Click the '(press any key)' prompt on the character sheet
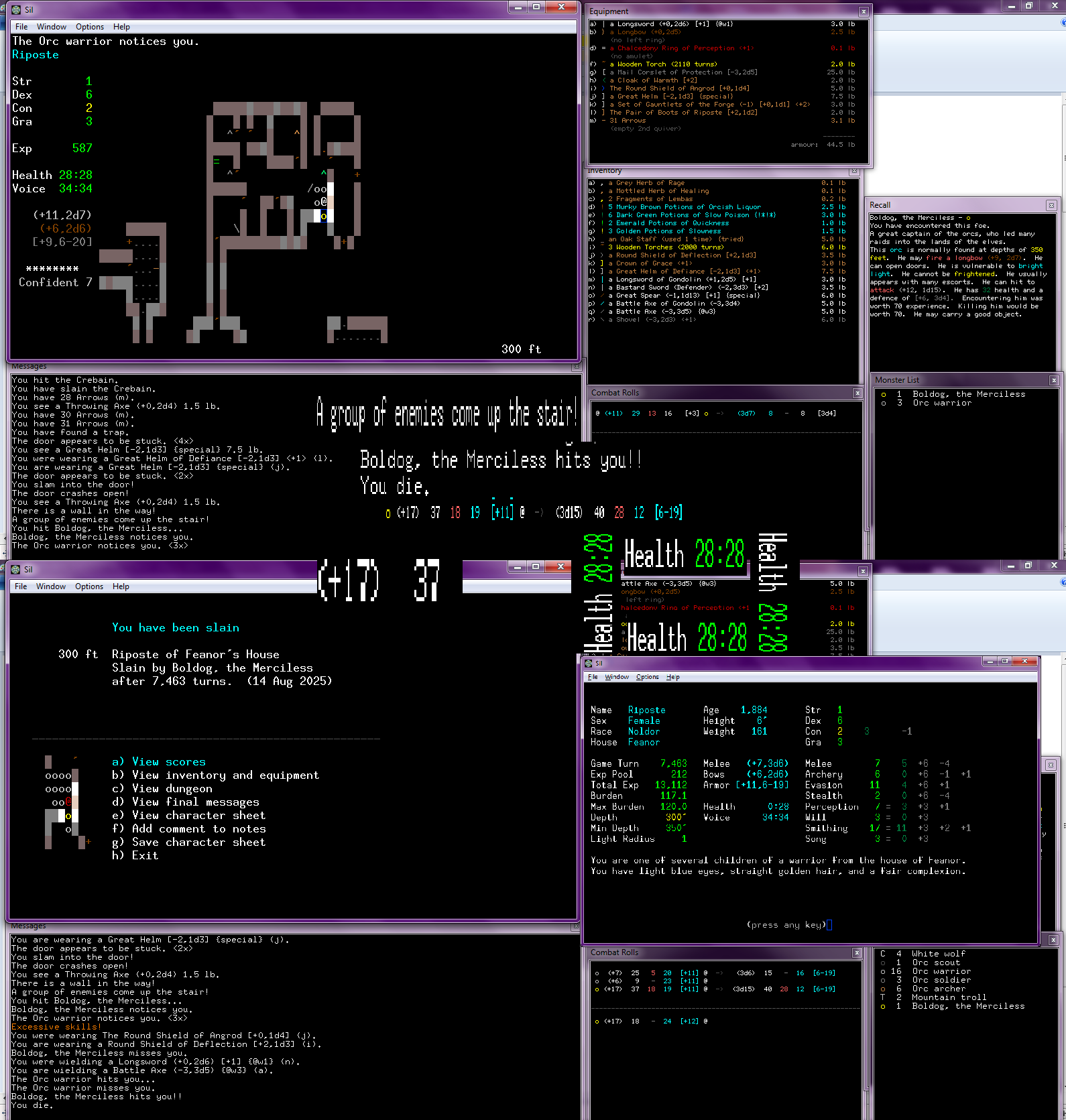 786,925
